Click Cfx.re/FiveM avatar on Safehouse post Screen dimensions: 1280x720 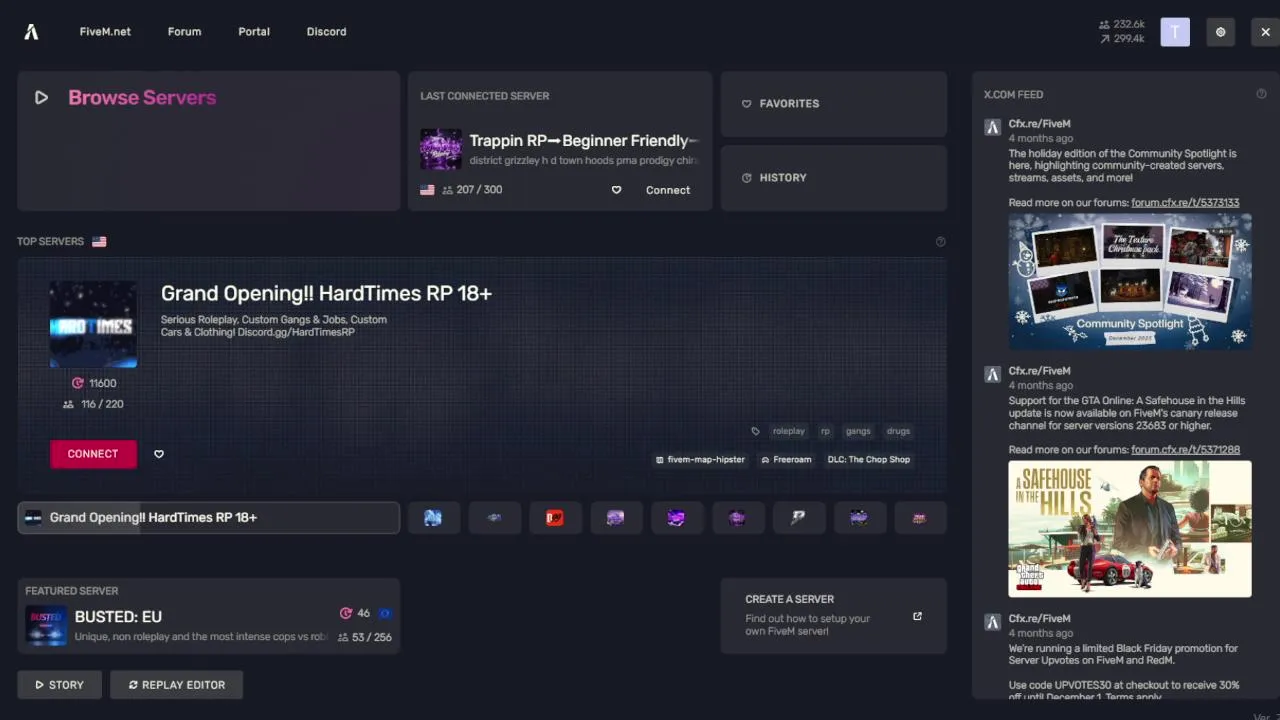pos(992,374)
